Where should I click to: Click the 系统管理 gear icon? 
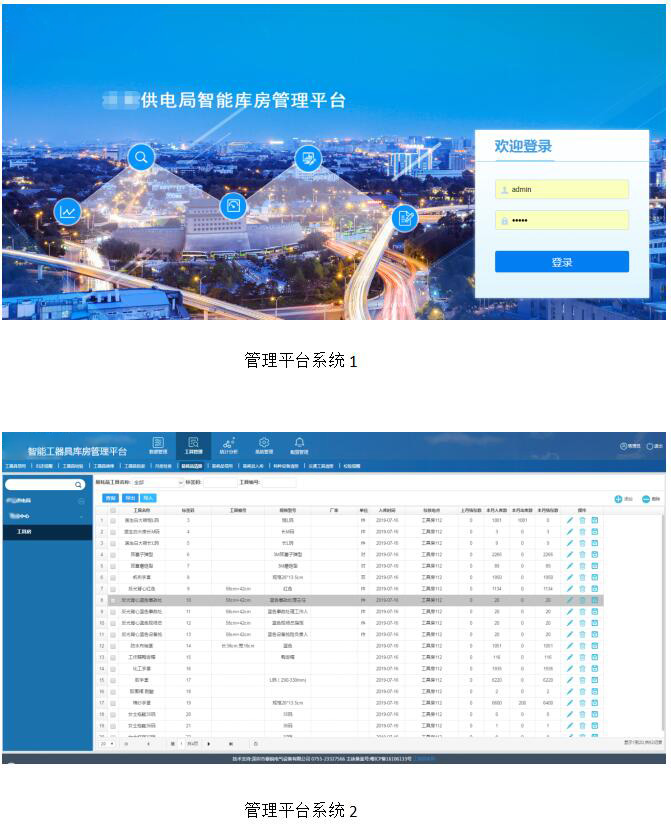(264, 446)
